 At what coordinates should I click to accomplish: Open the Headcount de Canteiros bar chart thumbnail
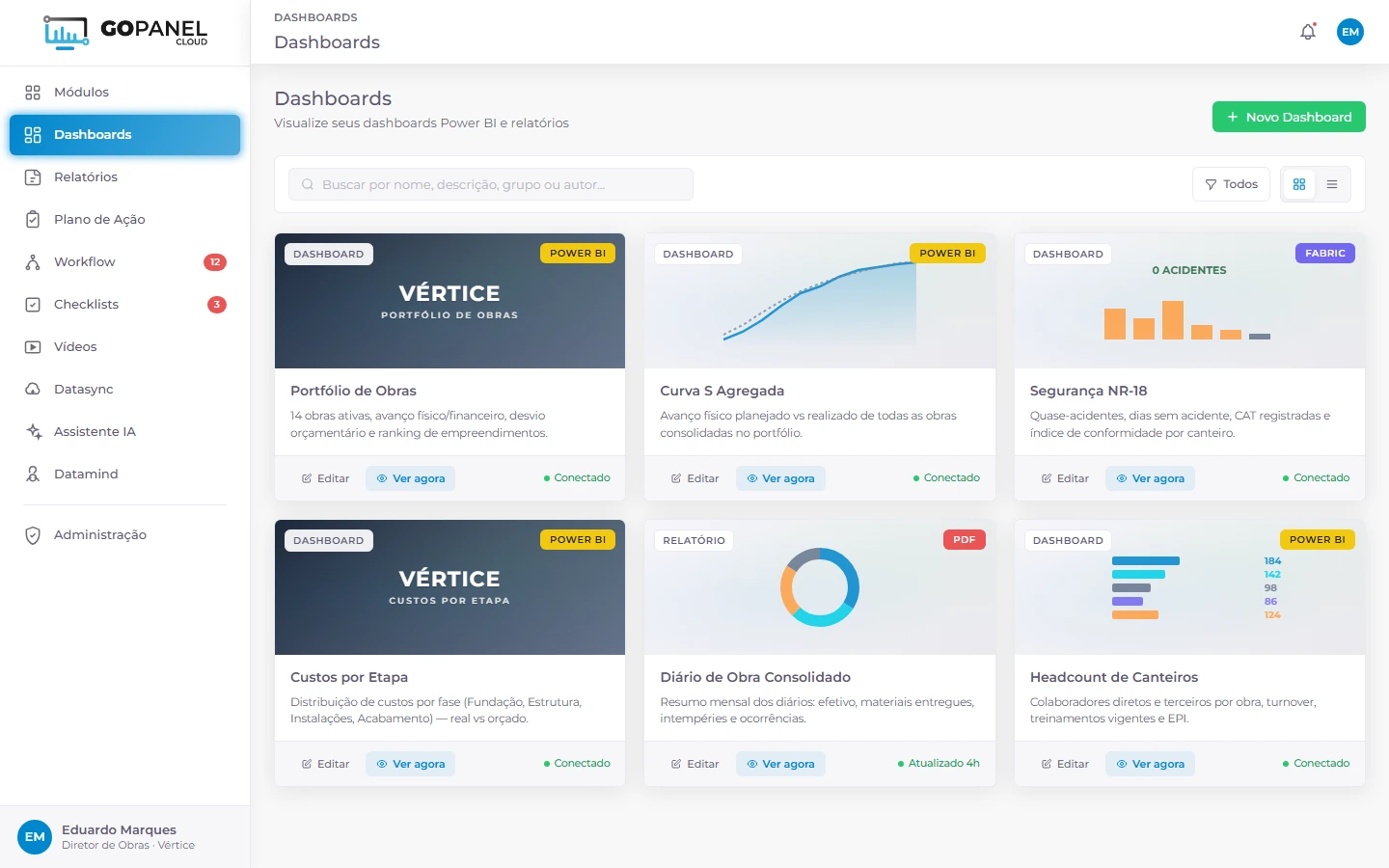click(1189, 587)
